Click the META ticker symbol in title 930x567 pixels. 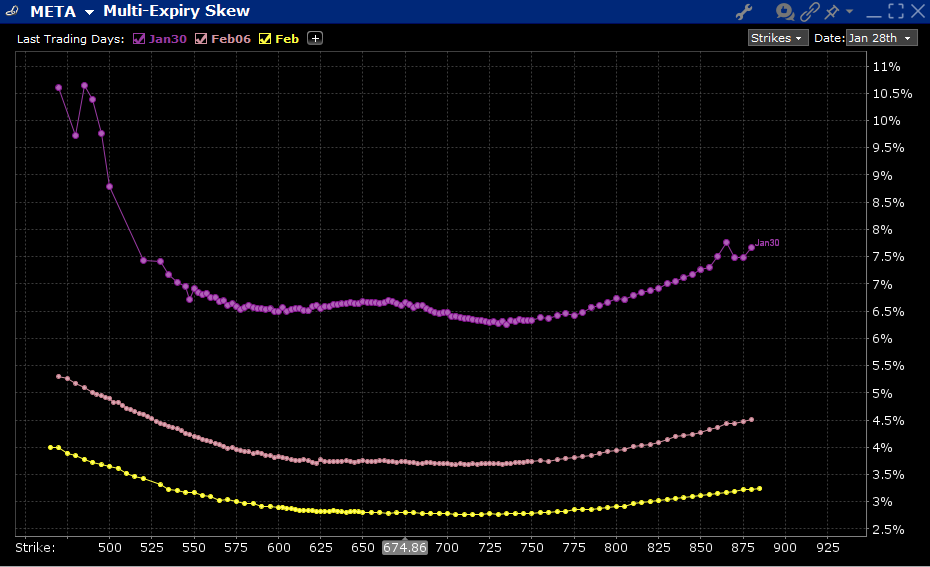[53, 11]
